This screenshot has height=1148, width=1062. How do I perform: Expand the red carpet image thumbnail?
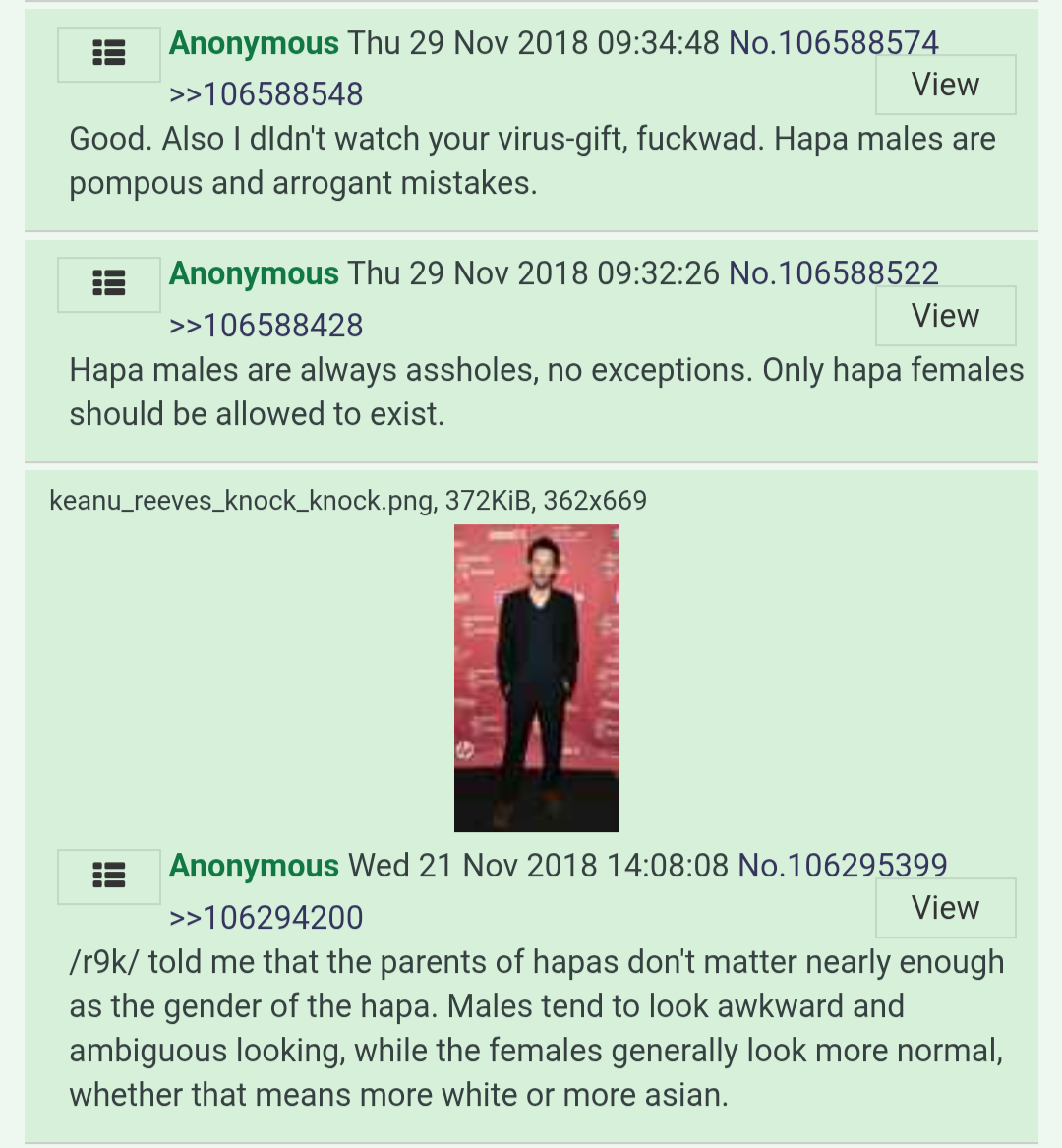click(537, 678)
